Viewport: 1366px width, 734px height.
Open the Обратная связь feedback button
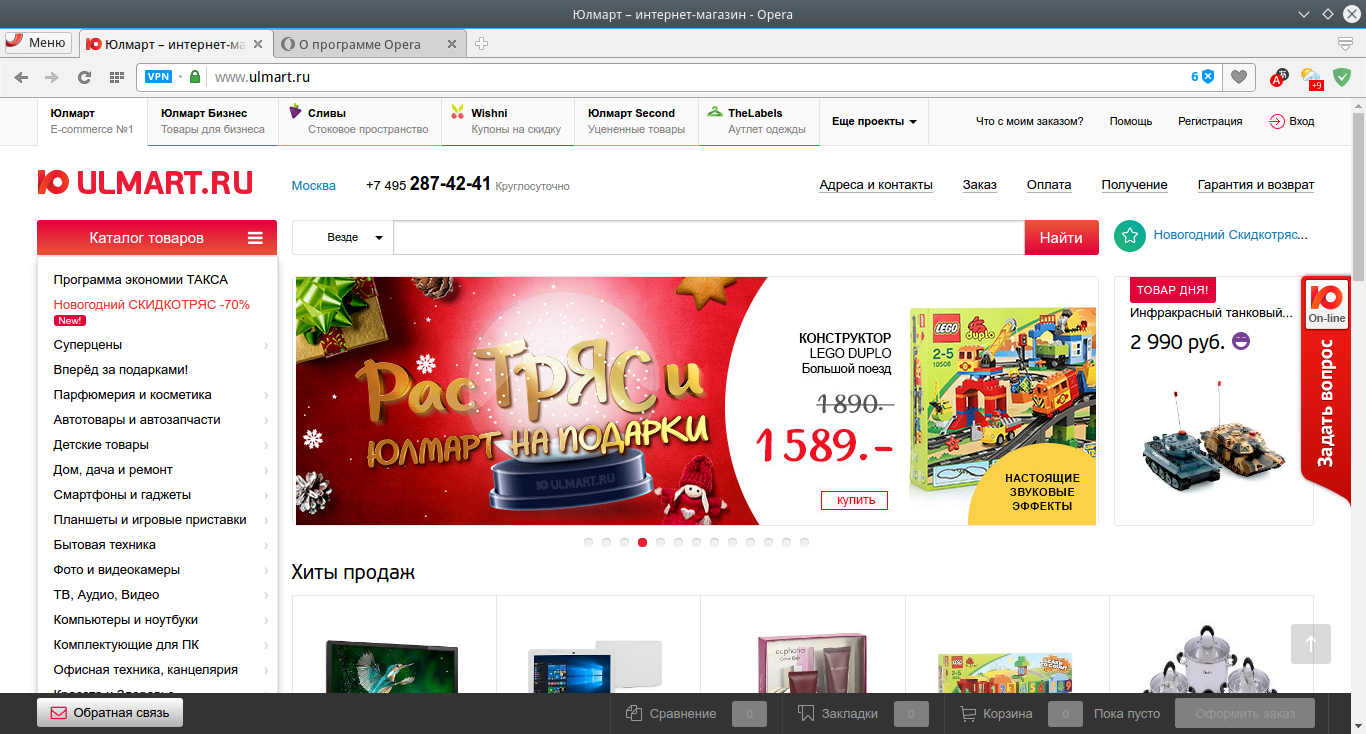[x=110, y=713]
